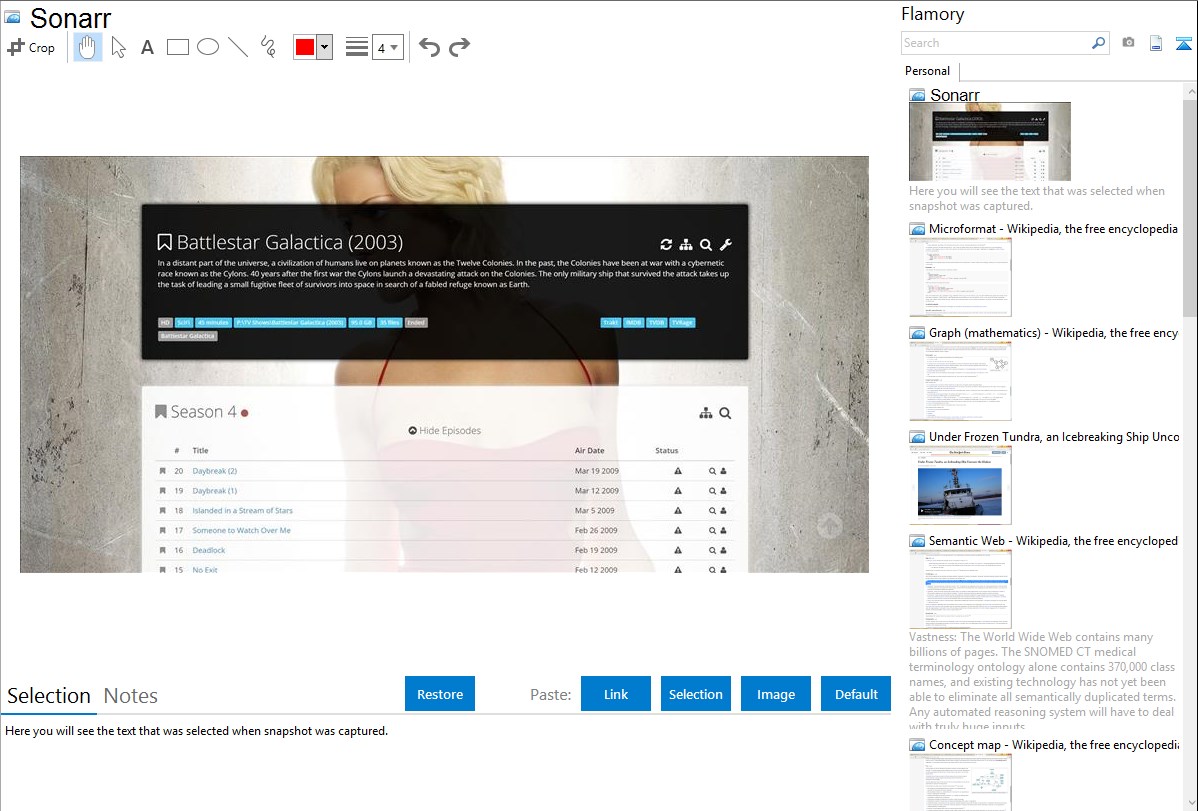The width and height of the screenshot is (1198, 811).
Task: Click the scroll down arrow in sidebar
Action: 1190,803
